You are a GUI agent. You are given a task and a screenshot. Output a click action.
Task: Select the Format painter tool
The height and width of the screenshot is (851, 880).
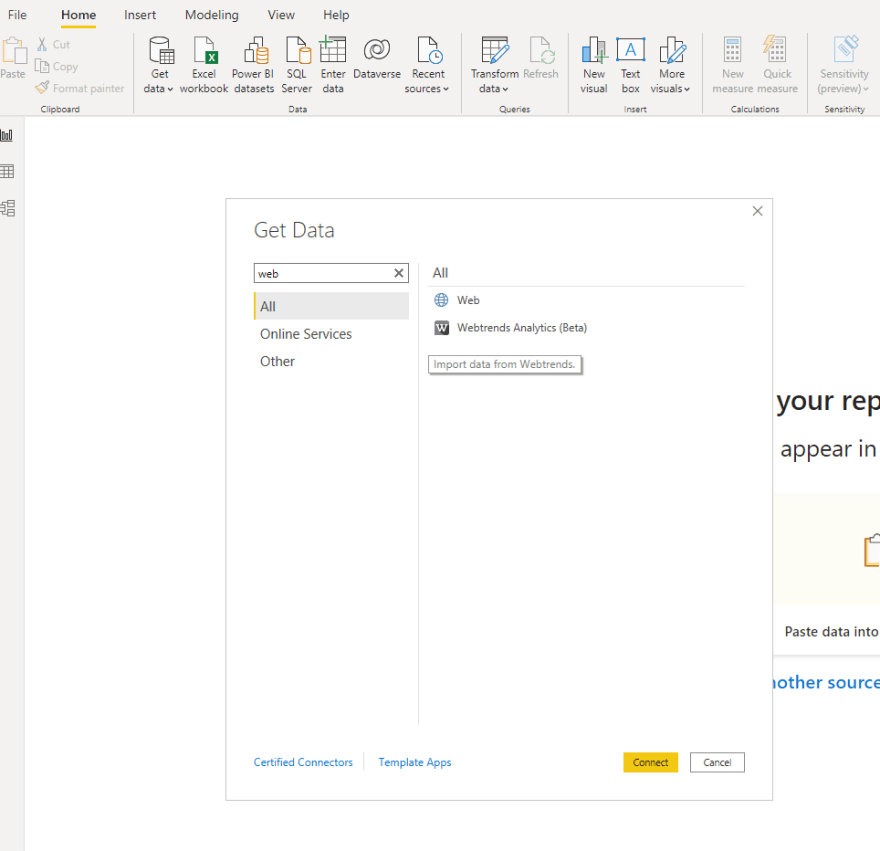pos(80,88)
